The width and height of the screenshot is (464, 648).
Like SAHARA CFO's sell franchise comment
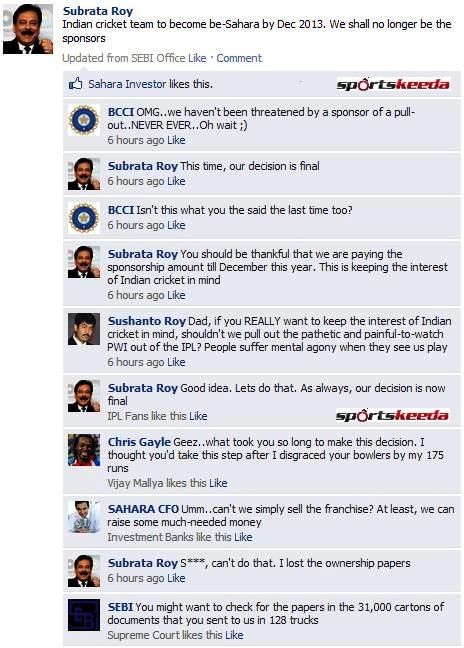point(243,537)
